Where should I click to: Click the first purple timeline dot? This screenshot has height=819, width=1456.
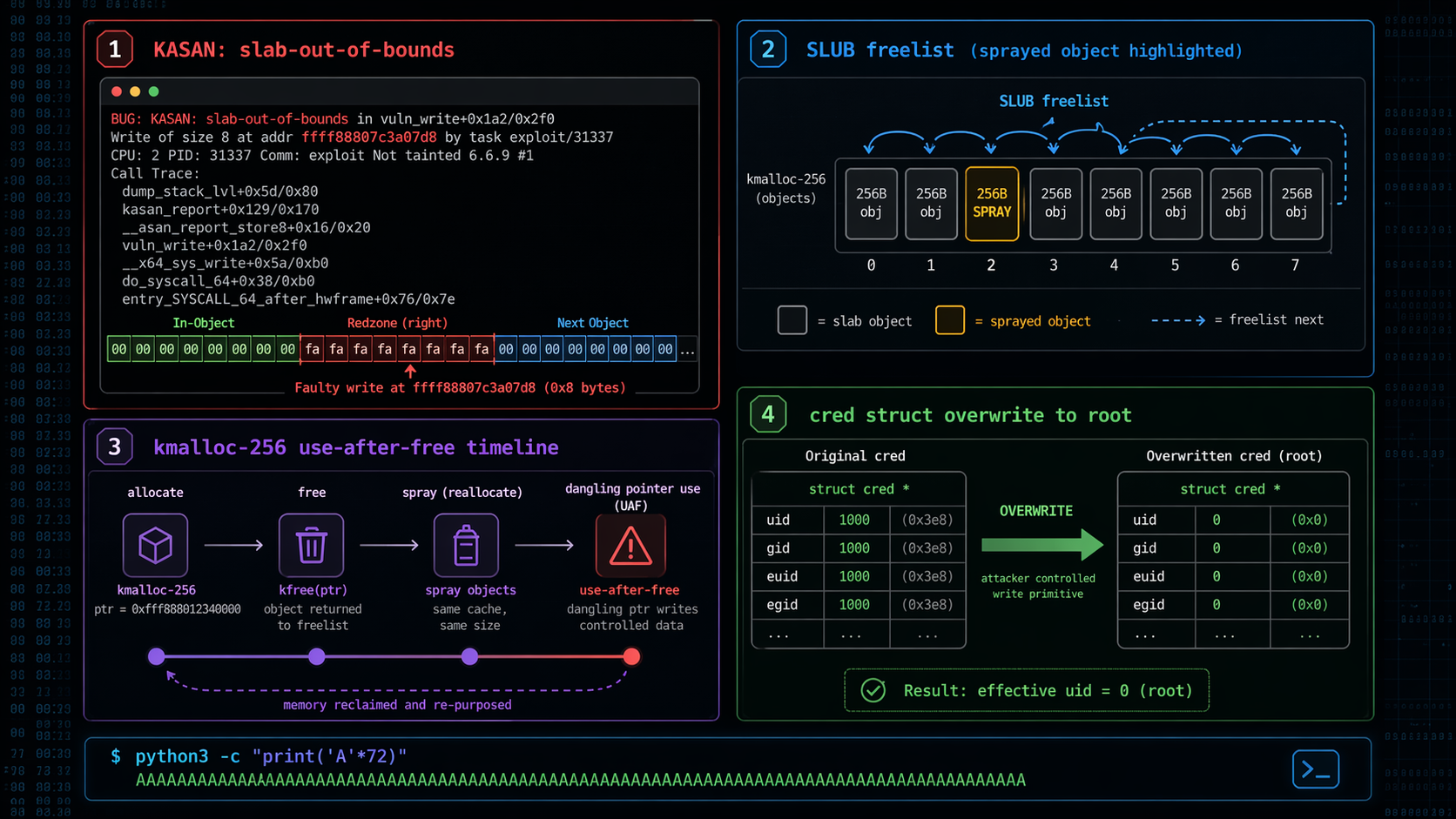(157, 656)
